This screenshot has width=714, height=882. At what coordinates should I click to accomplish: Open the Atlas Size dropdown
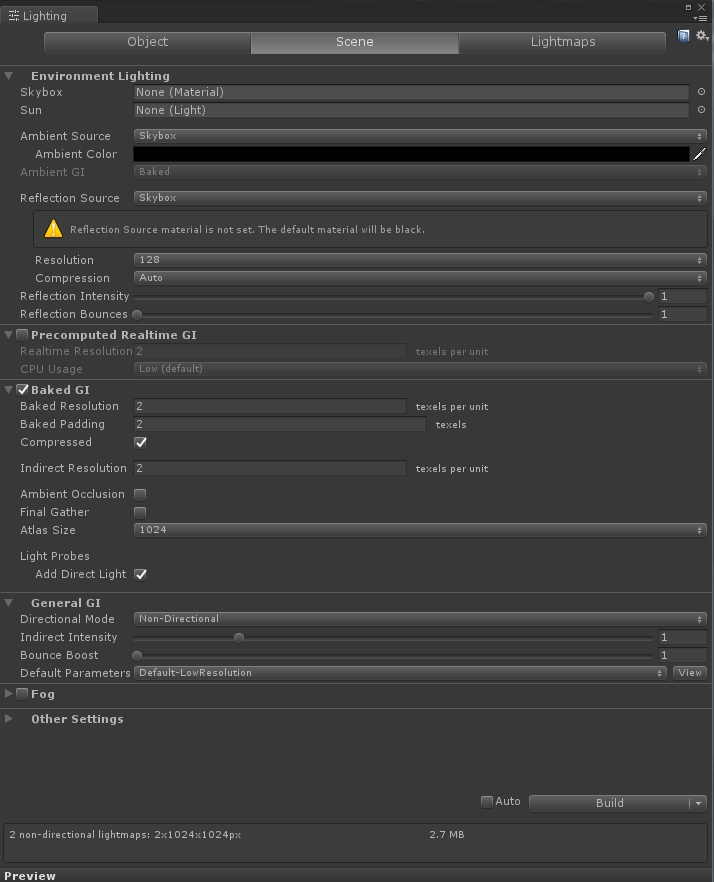[x=420, y=530]
